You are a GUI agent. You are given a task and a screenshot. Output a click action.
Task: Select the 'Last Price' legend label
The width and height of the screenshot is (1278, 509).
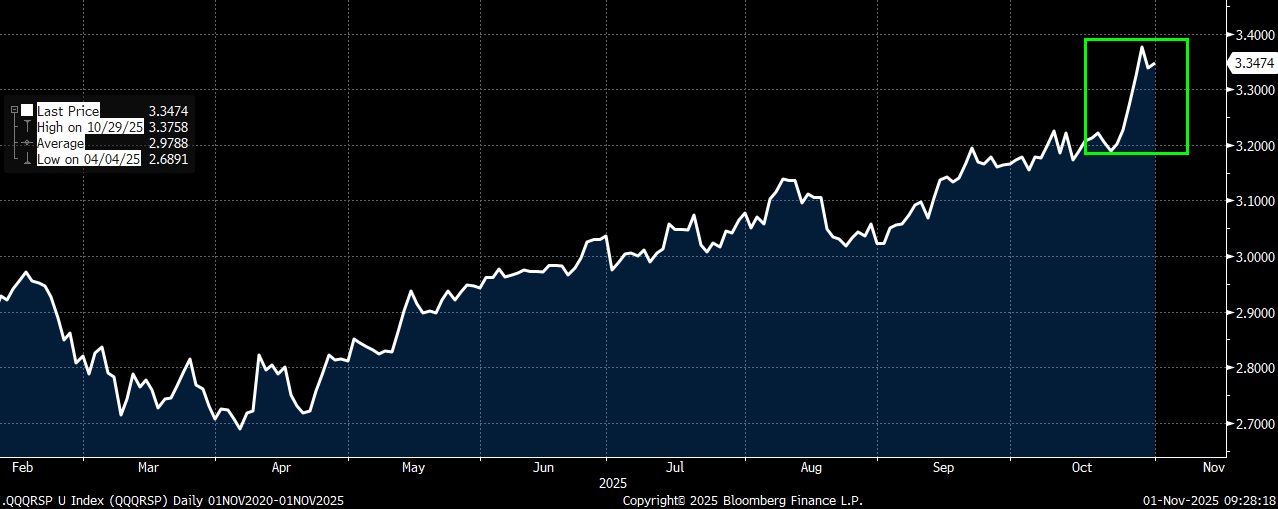point(68,111)
